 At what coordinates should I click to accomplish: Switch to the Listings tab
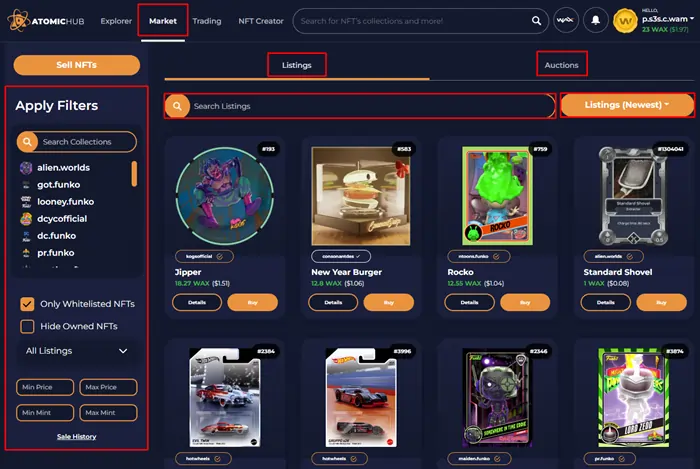click(x=297, y=65)
